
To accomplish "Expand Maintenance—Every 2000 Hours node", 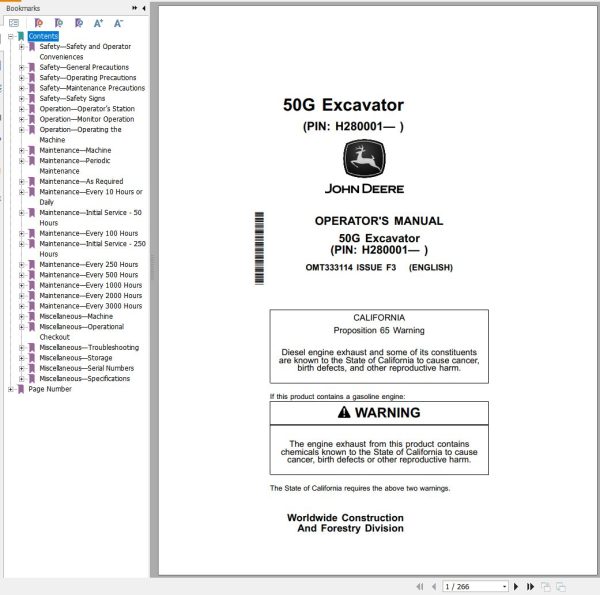I will (22, 296).
